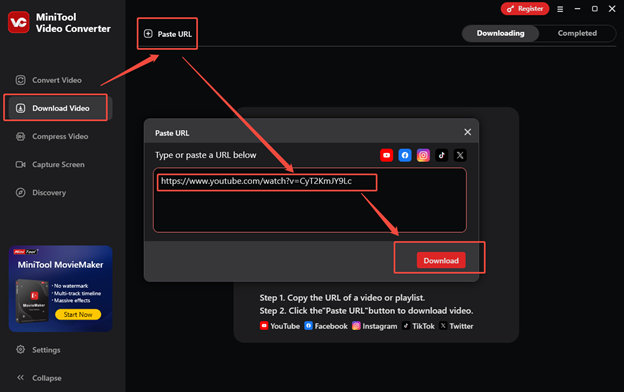Screen dimensions: 624x392
Task: Click the Paste URL plus icon
Action: [148, 34]
